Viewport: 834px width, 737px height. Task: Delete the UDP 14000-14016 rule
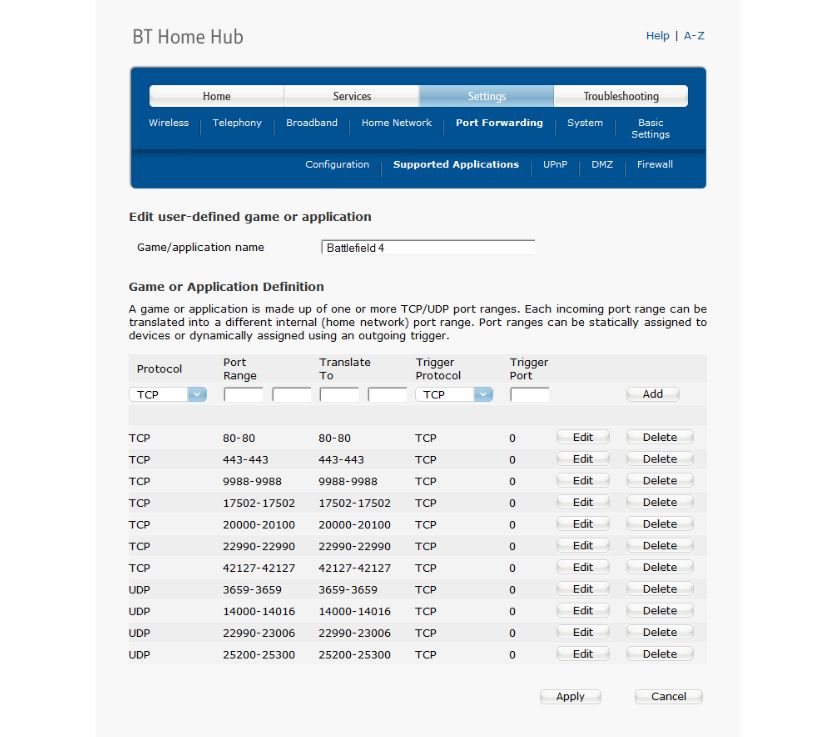tap(660, 610)
